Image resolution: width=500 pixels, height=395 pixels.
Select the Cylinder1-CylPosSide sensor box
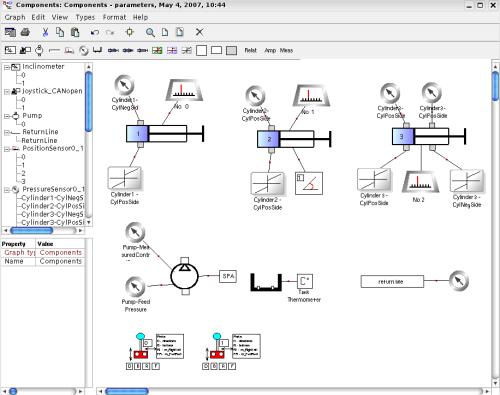(125, 178)
